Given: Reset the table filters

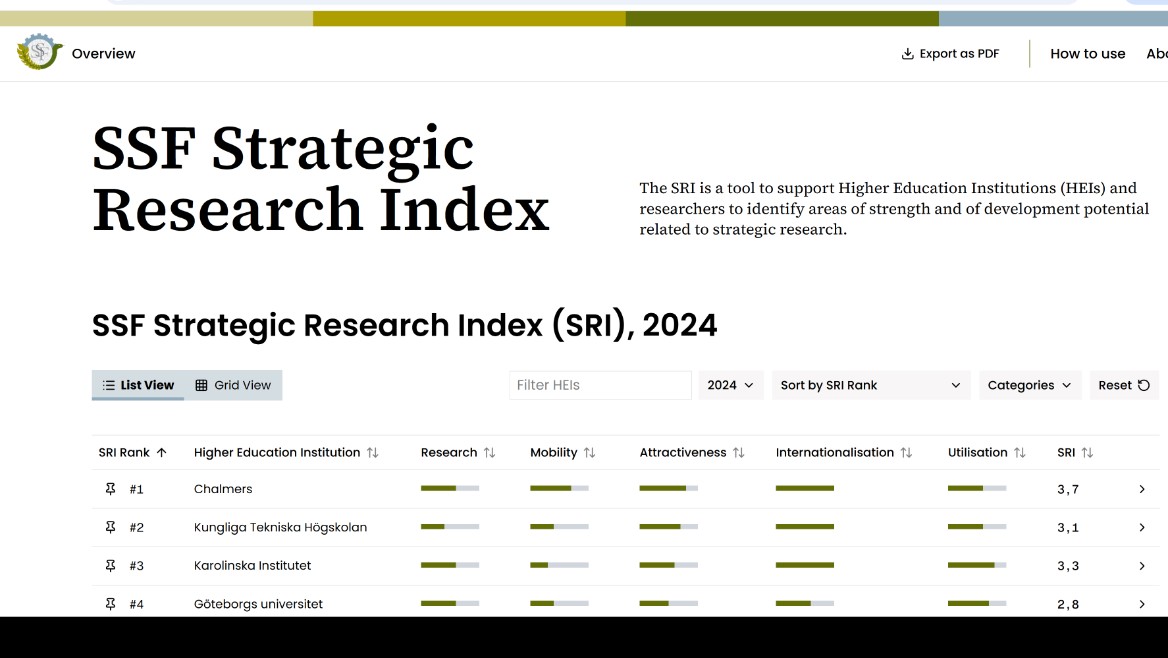Looking at the screenshot, I should [x=1124, y=385].
